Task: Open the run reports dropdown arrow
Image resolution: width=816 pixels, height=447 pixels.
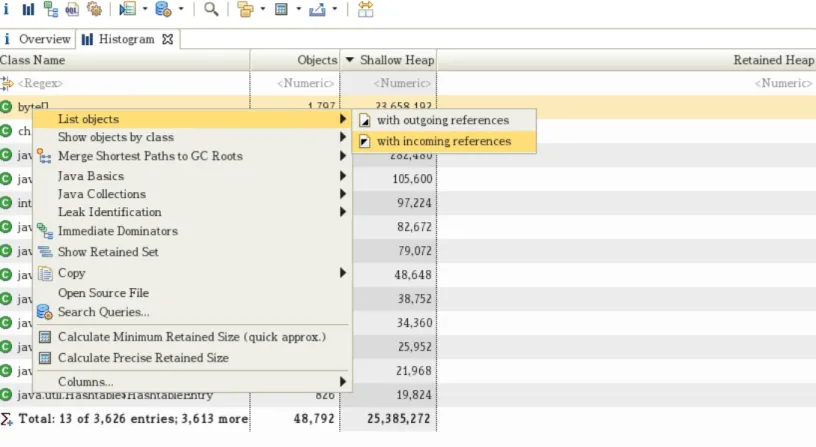Action: pos(145,9)
